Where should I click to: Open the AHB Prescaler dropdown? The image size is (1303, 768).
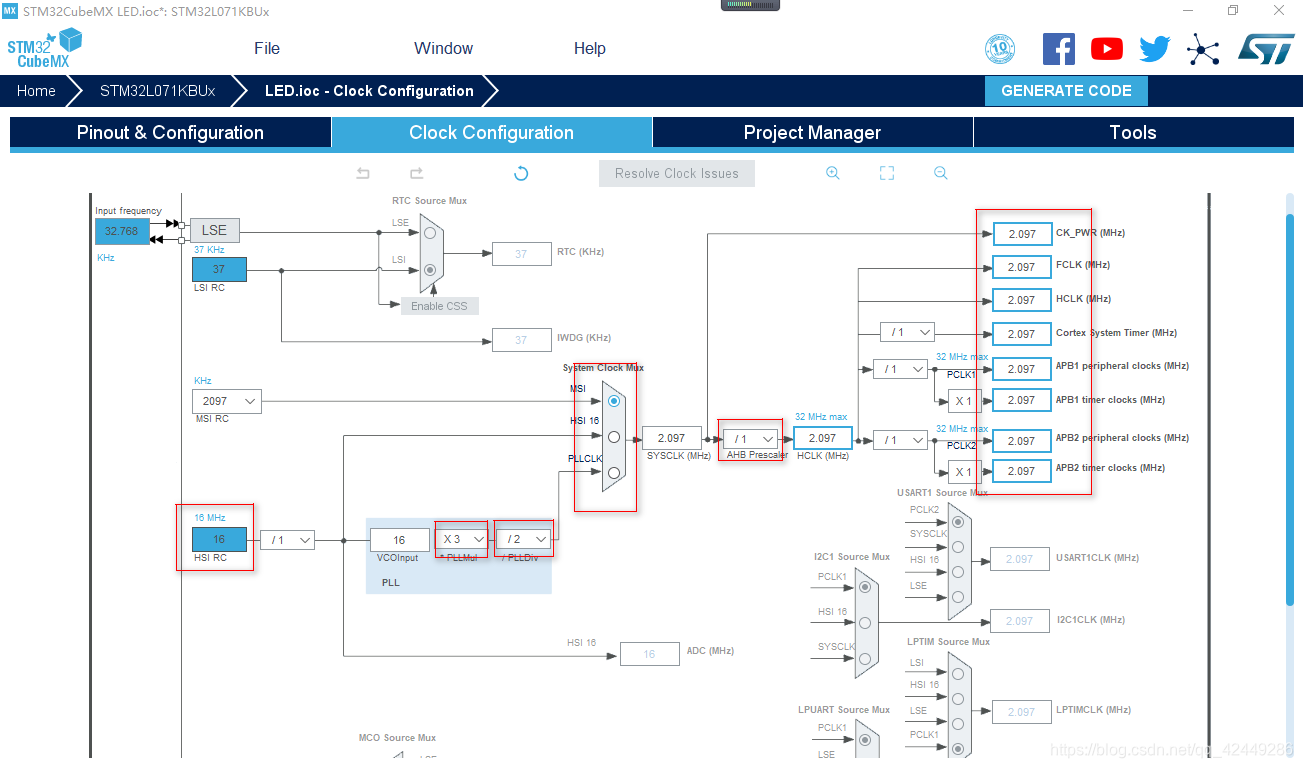pyautogui.click(x=750, y=438)
